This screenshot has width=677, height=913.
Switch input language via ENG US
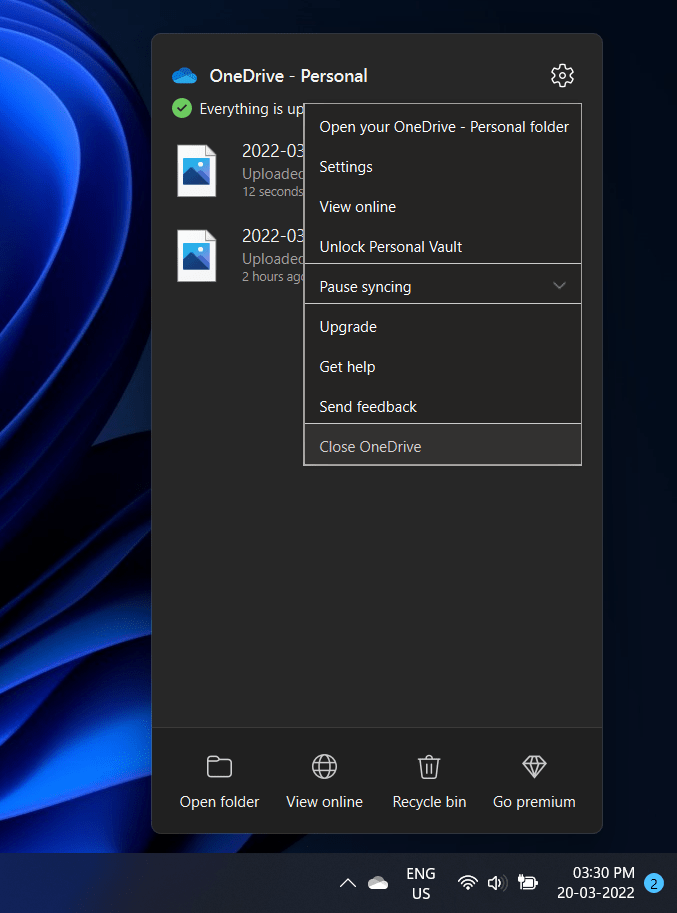[421, 883]
